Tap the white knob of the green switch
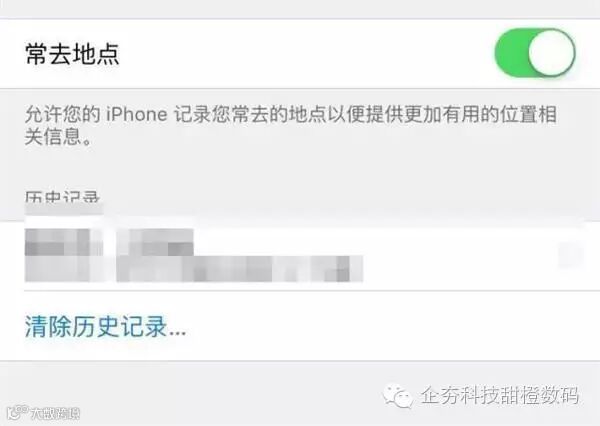 (x=551, y=52)
